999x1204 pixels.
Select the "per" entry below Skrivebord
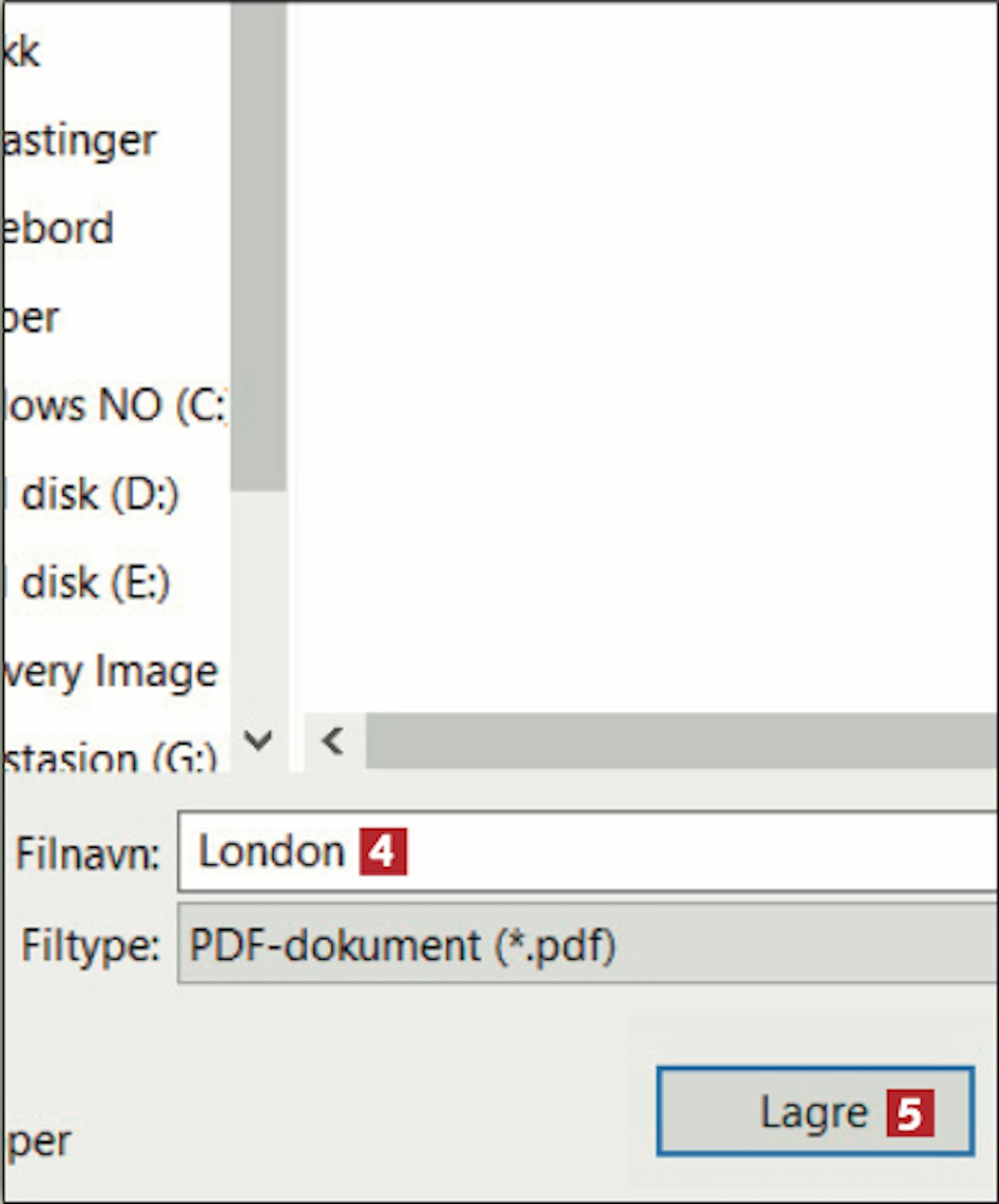32,318
